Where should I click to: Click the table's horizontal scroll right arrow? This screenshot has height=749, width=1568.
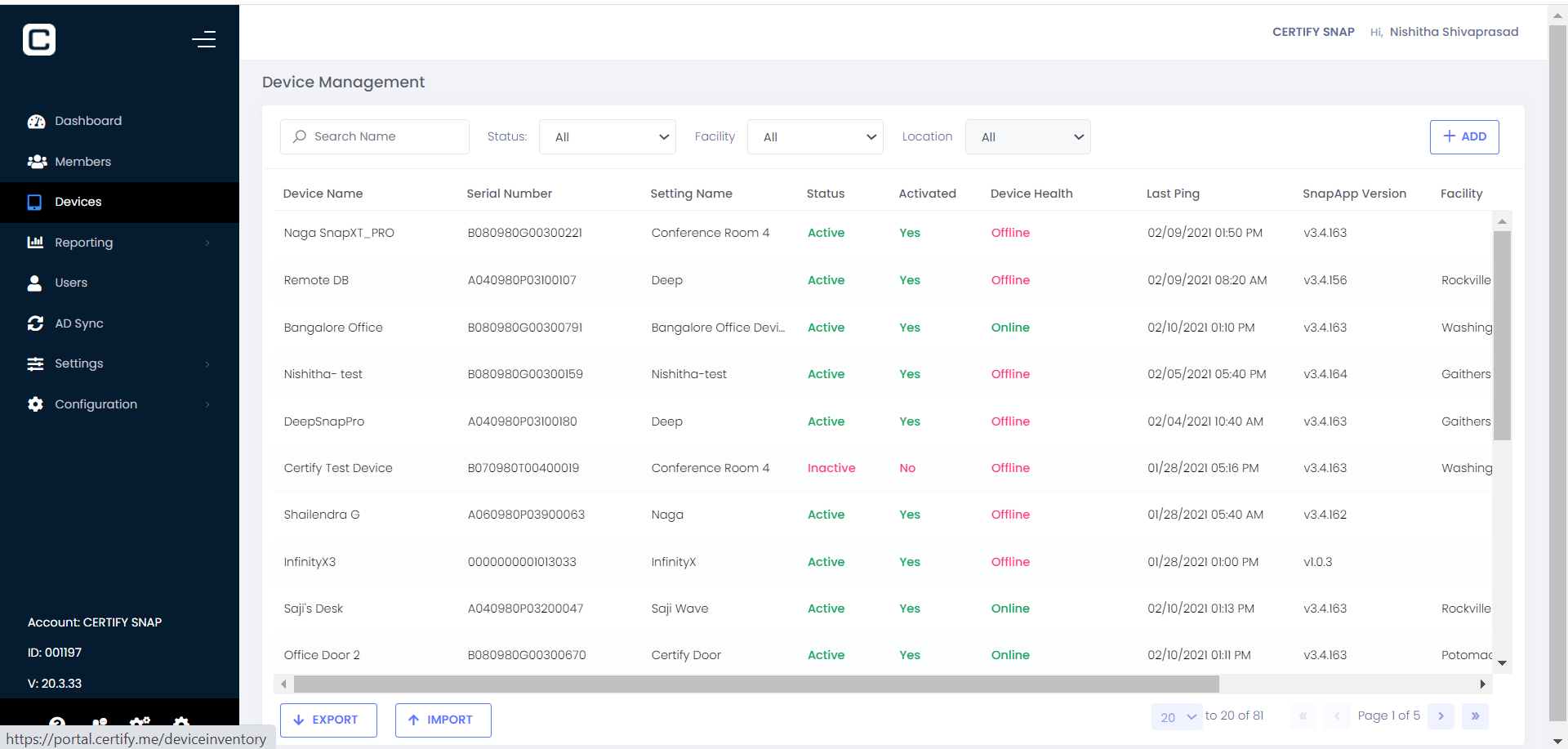1482,684
